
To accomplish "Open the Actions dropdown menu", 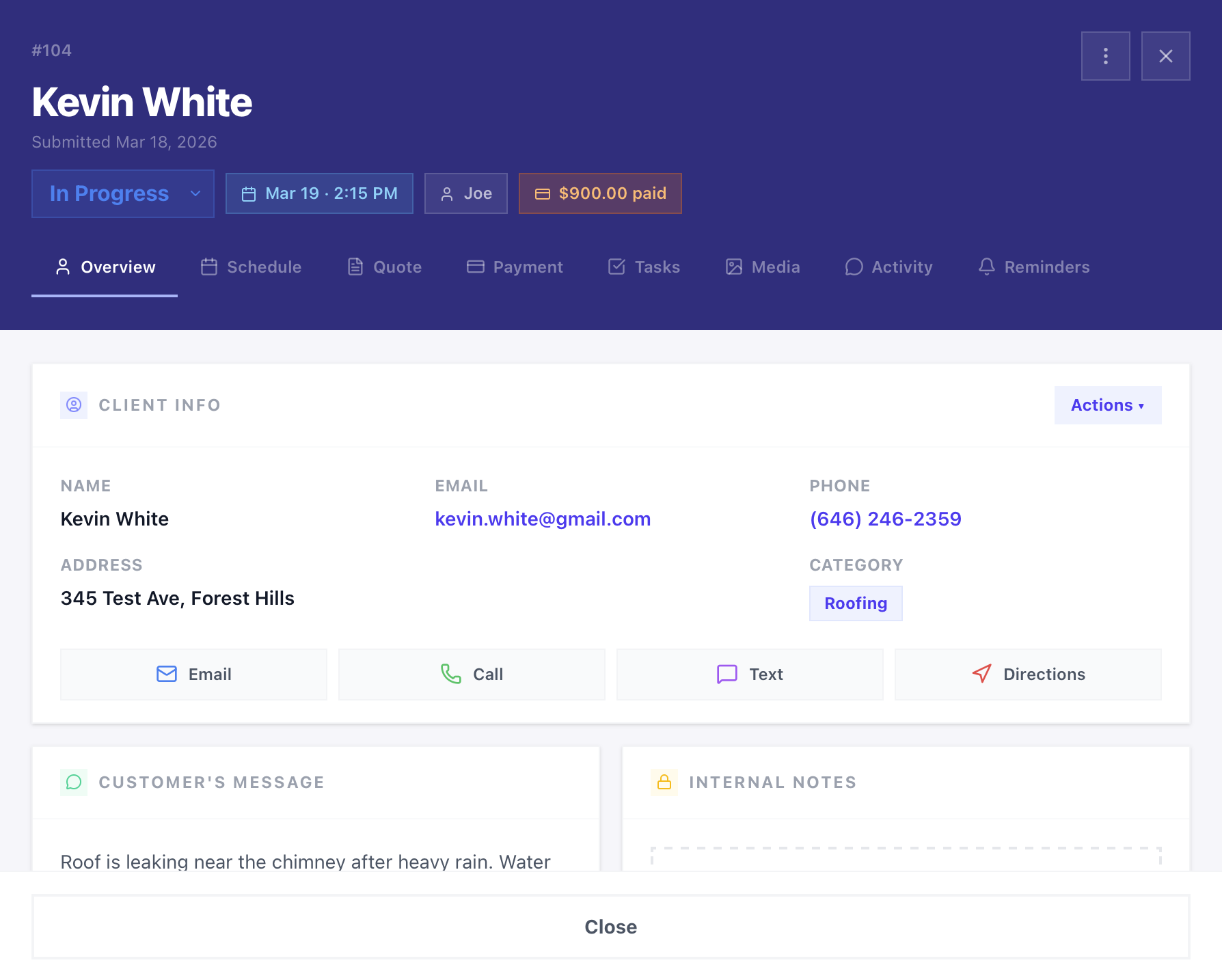I will (1107, 405).
